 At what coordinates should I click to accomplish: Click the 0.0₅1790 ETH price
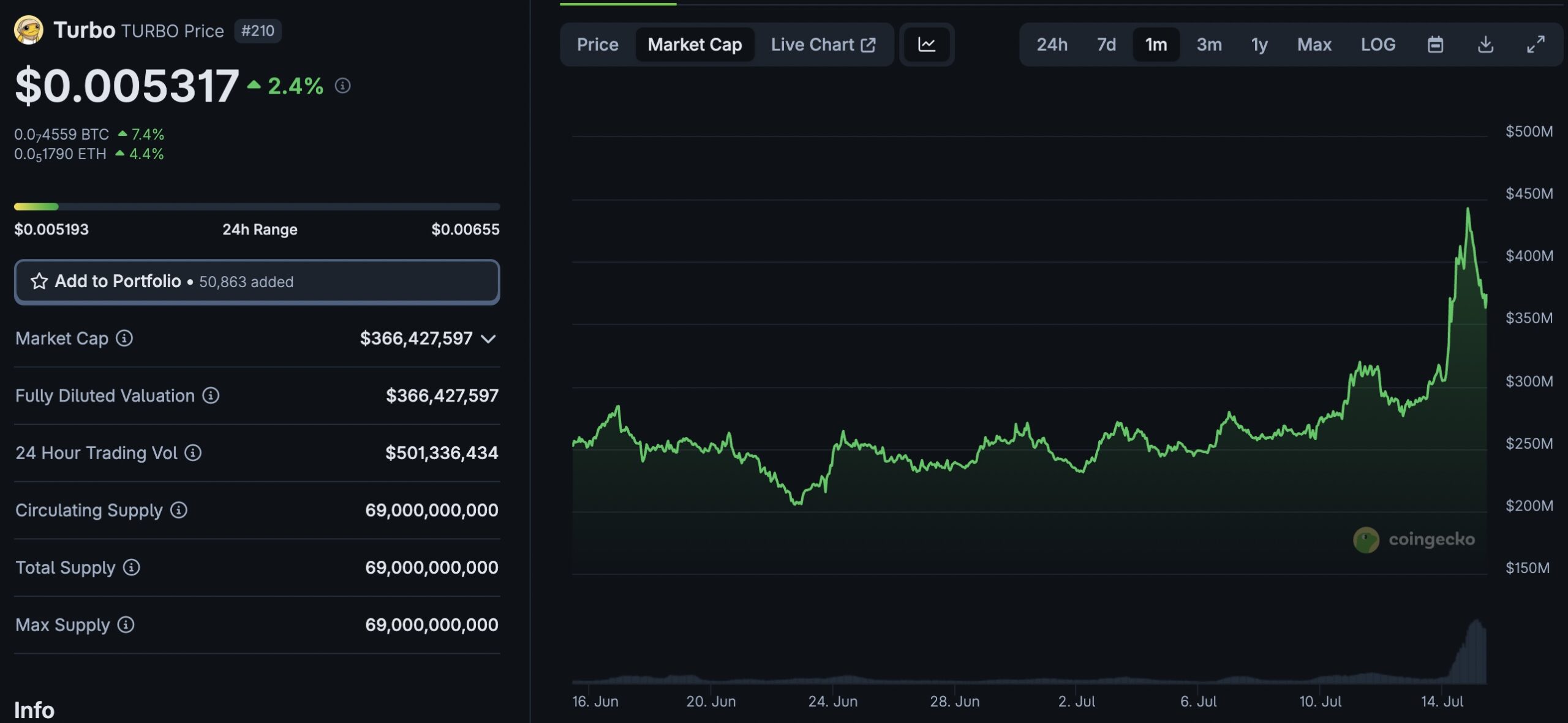click(x=60, y=154)
